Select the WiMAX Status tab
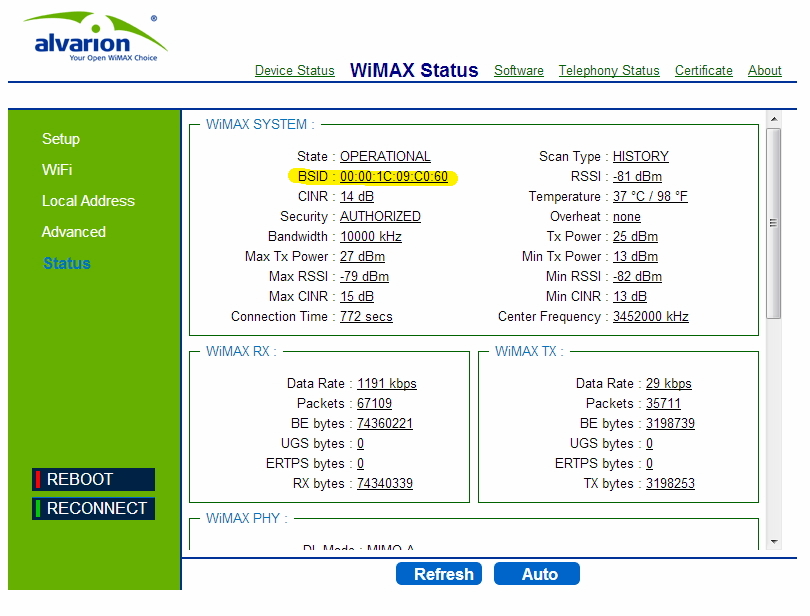Screen dimensions: 810x616 pyautogui.click(x=414, y=70)
